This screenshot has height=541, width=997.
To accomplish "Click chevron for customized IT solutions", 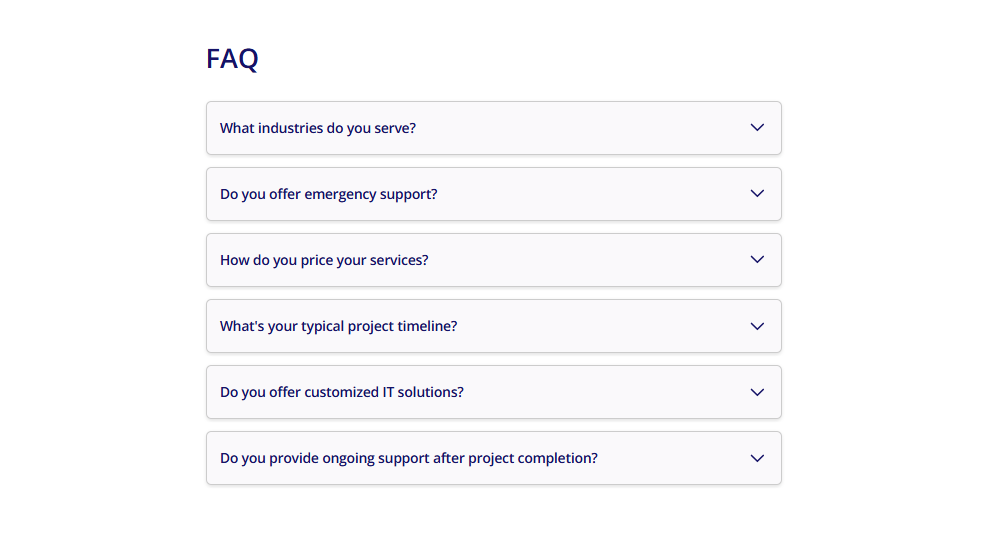I will [x=757, y=392].
